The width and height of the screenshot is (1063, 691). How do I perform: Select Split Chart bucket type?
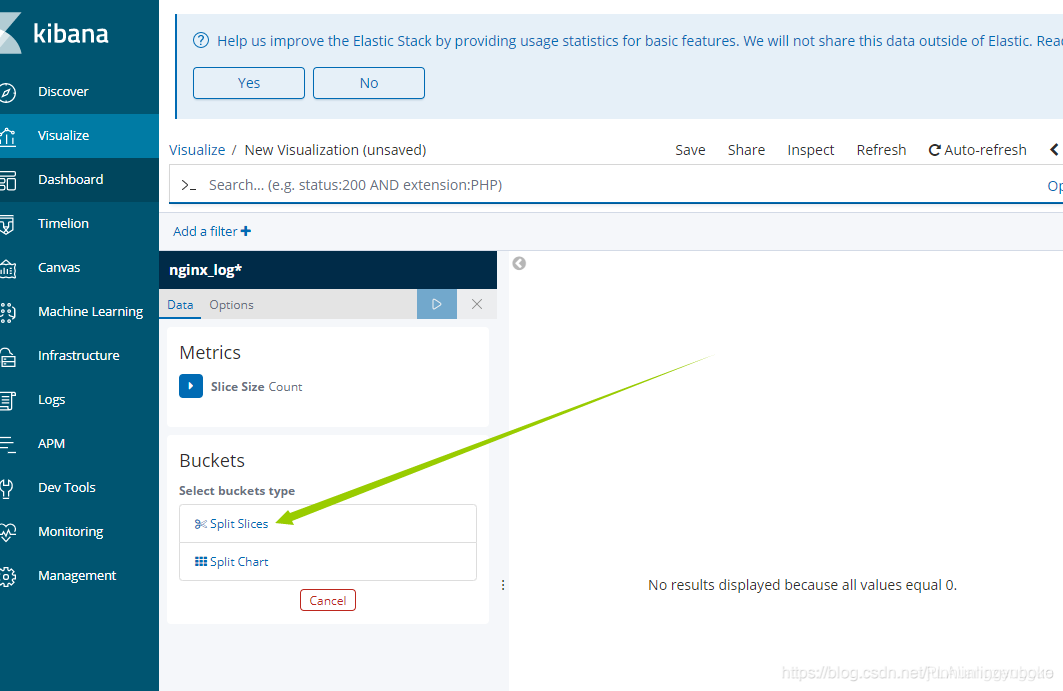pos(328,561)
